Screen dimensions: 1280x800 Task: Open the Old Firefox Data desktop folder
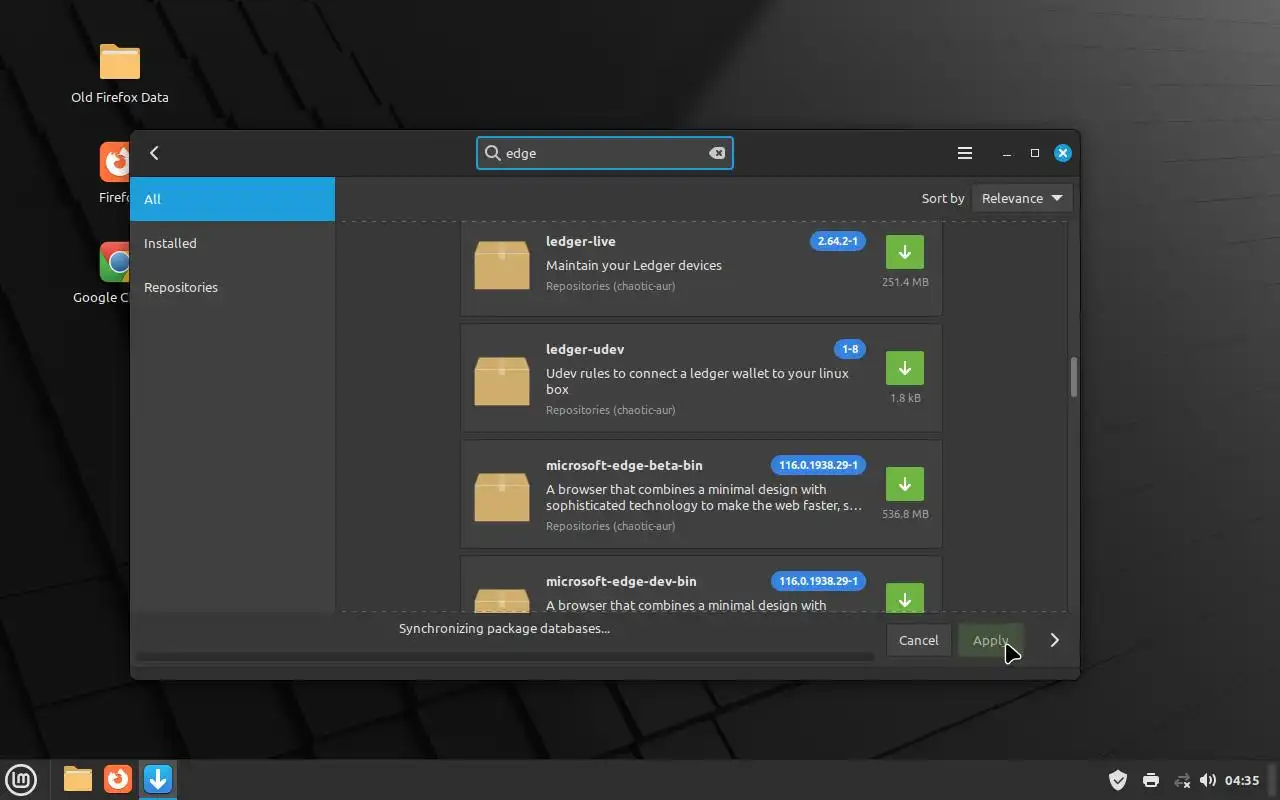(120, 74)
